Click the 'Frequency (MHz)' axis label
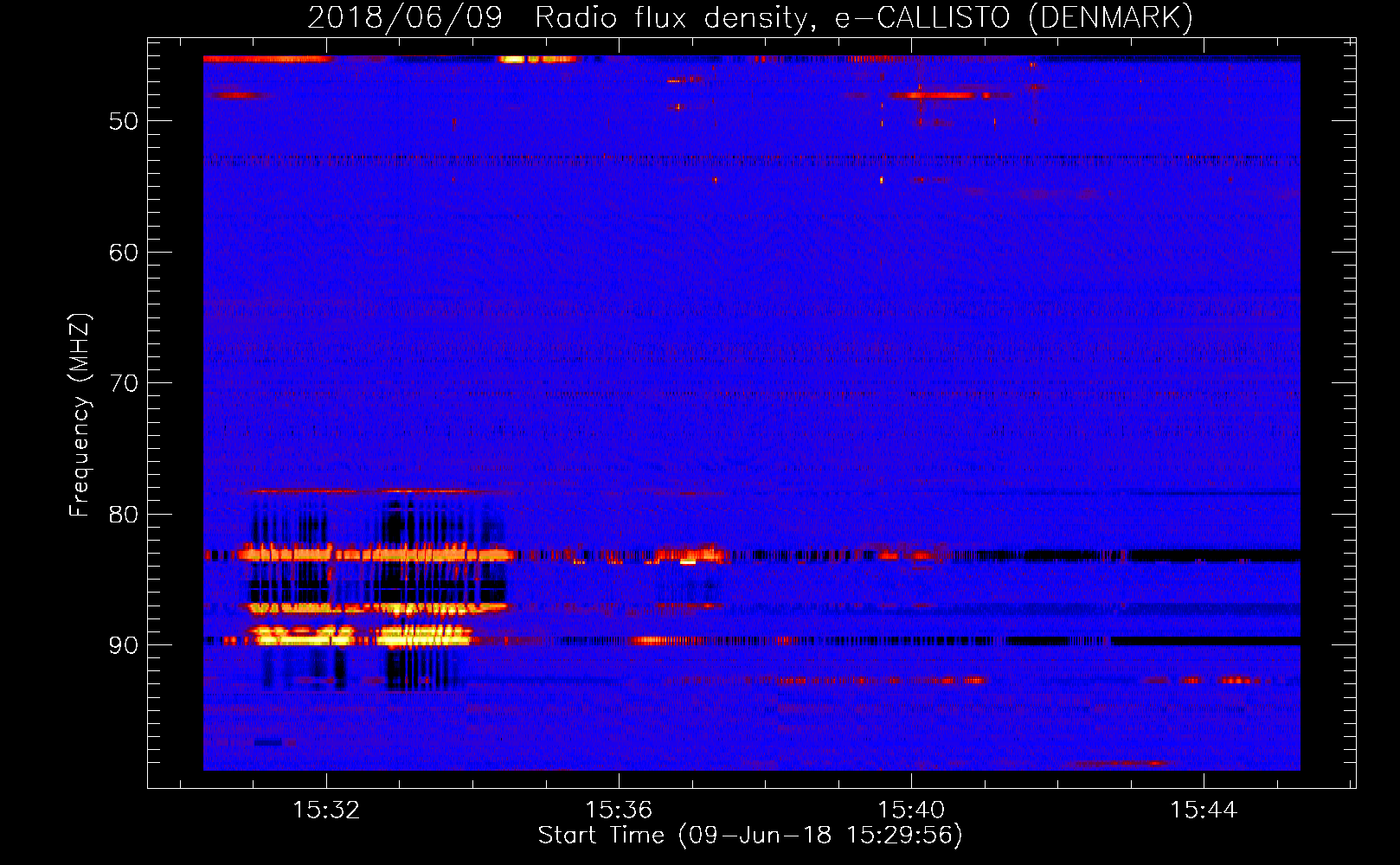 pos(80,415)
